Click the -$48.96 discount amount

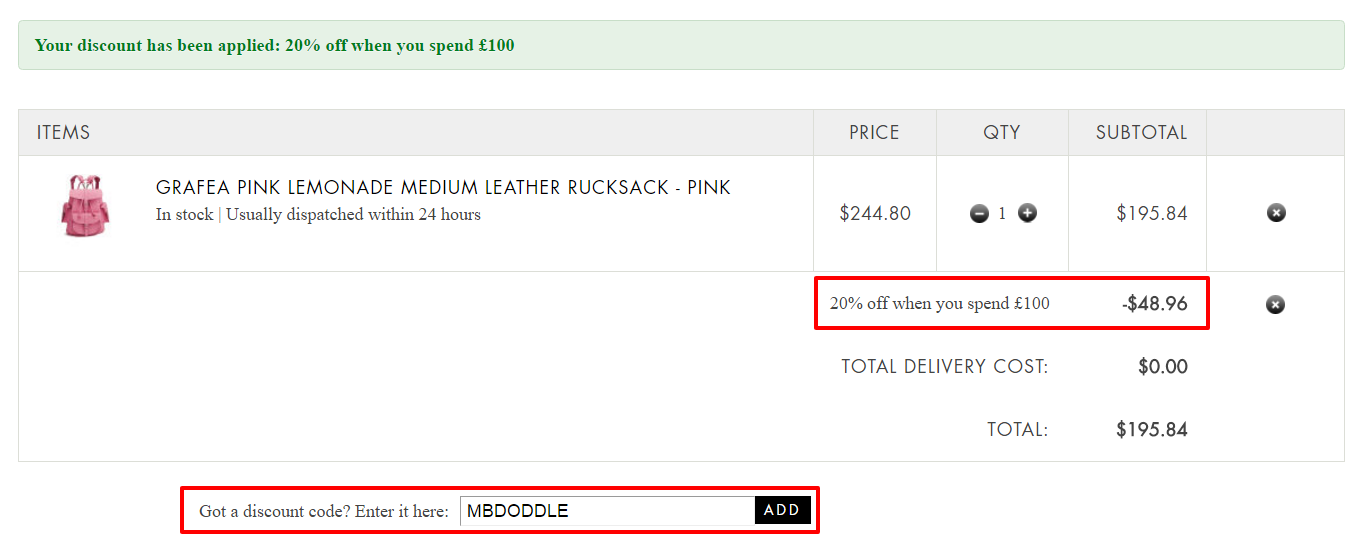[1155, 304]
